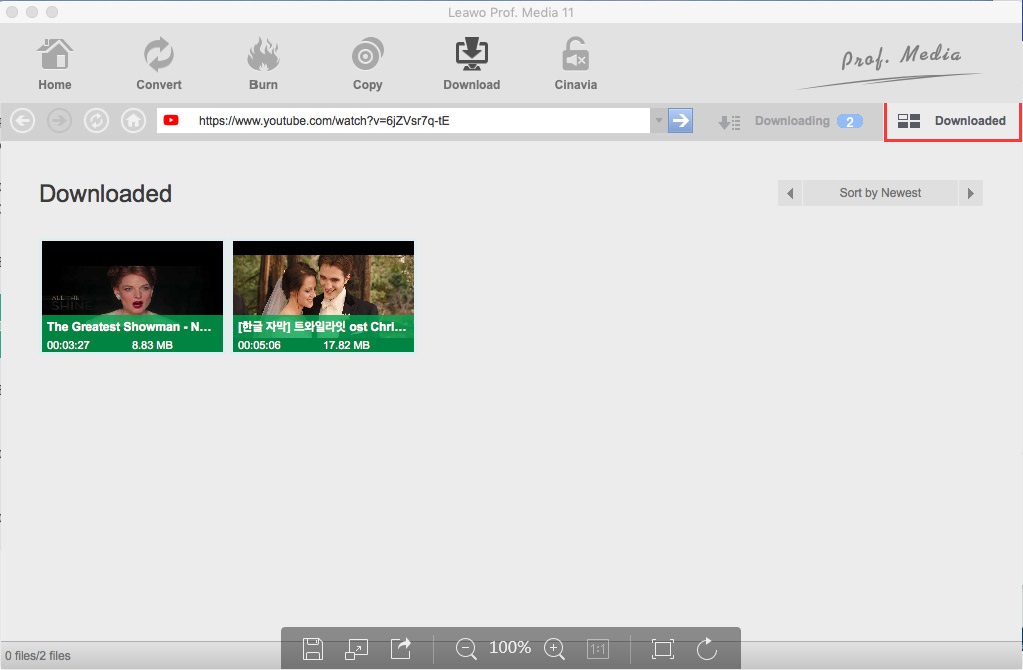Click the browser back arrow button
Viewport: 1023px width, 670px height.
pyautogui.click(x=23, y=121)
